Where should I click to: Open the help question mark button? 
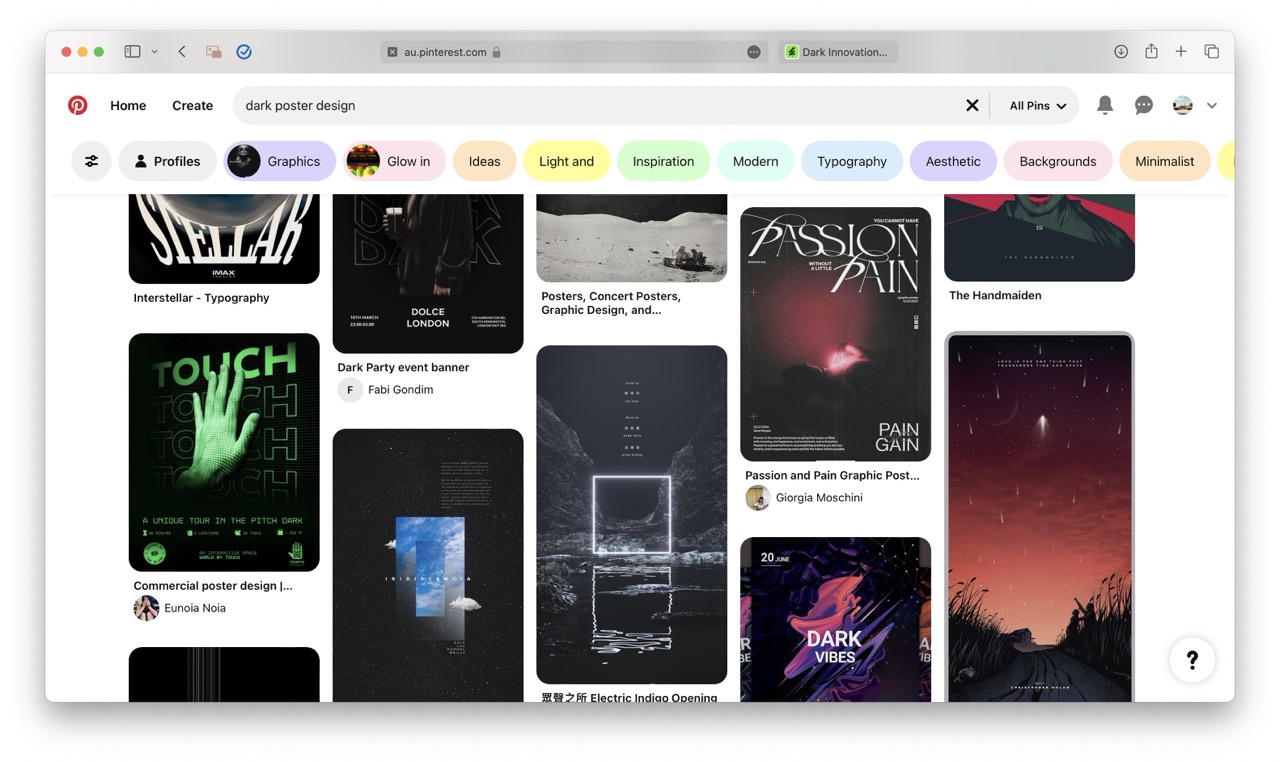click(1192, 660)
